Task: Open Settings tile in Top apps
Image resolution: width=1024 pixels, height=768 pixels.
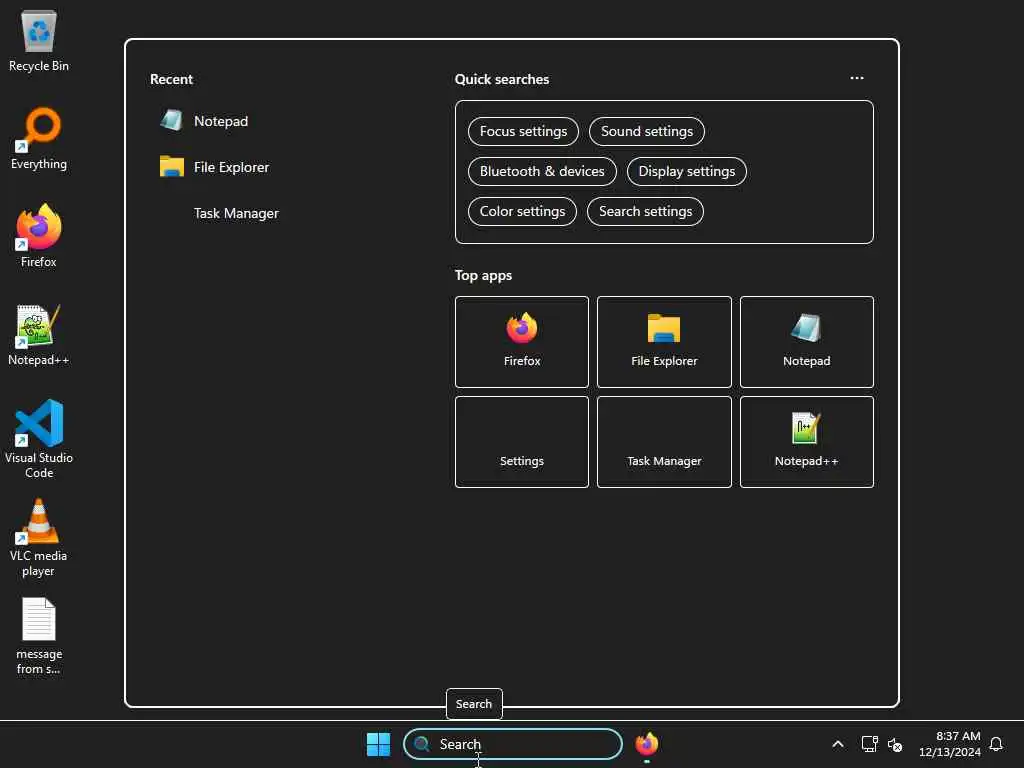Action: (522, 442)
